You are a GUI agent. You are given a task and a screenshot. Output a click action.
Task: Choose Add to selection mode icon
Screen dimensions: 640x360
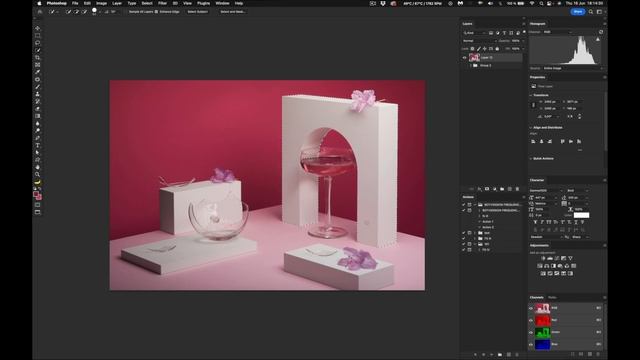(76, 12)
